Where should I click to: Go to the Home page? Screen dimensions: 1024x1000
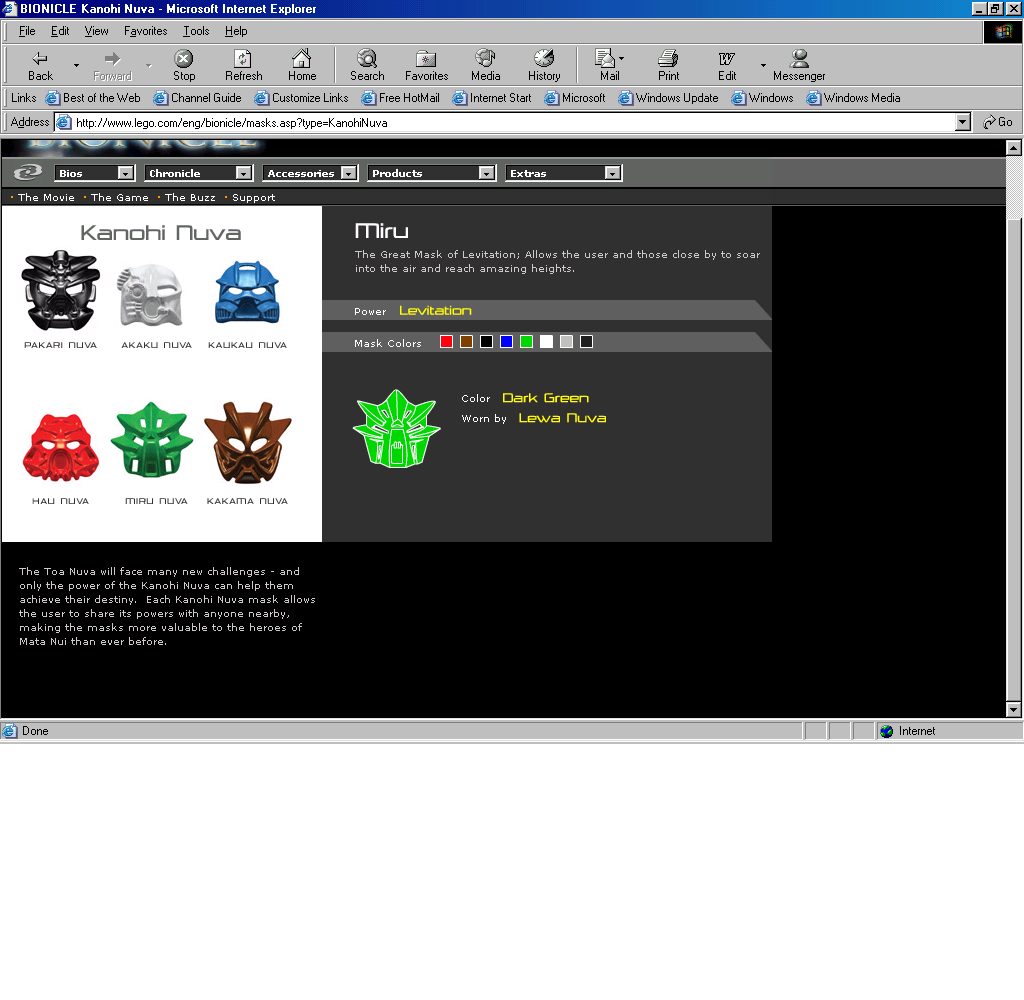302,65
